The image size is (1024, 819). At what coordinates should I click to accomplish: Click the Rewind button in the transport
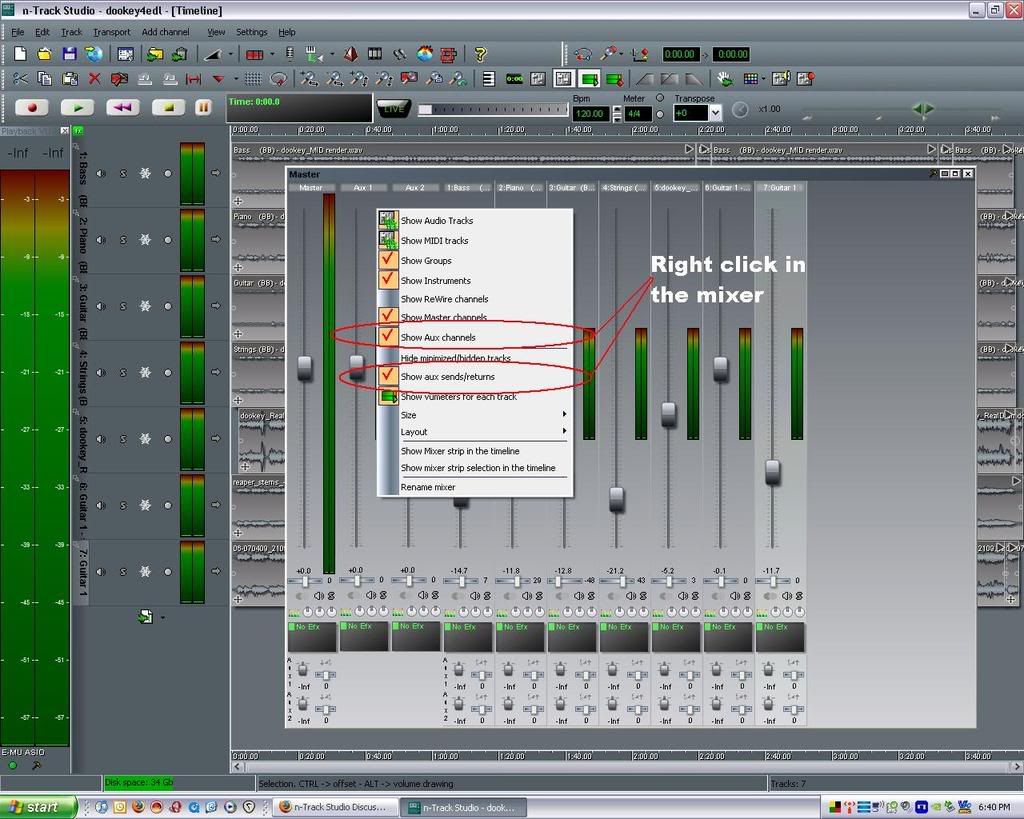(123, 107)
